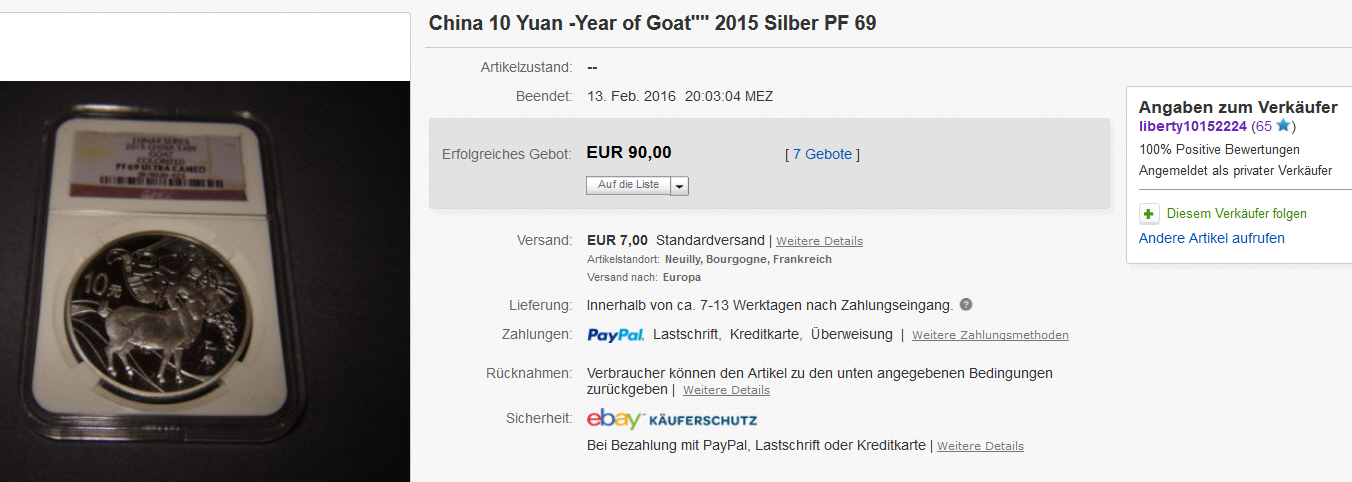
Task: Click the PayPal logo under Zahlungen
Action: click(x=614, y=335)
